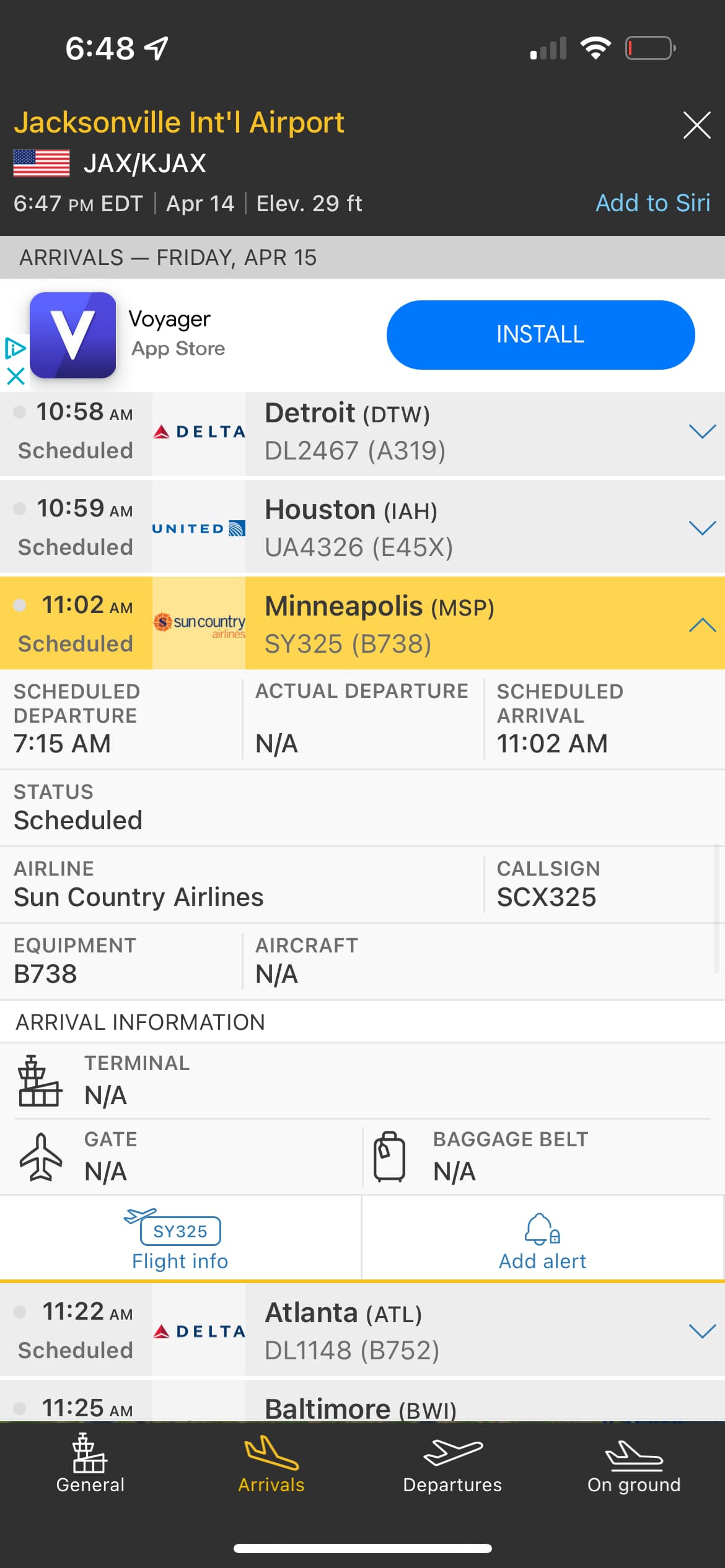The width and height of the screenshot is (725, 1568).
Task: Expand the Detroit DL2467 flight row
Action: 702,432
